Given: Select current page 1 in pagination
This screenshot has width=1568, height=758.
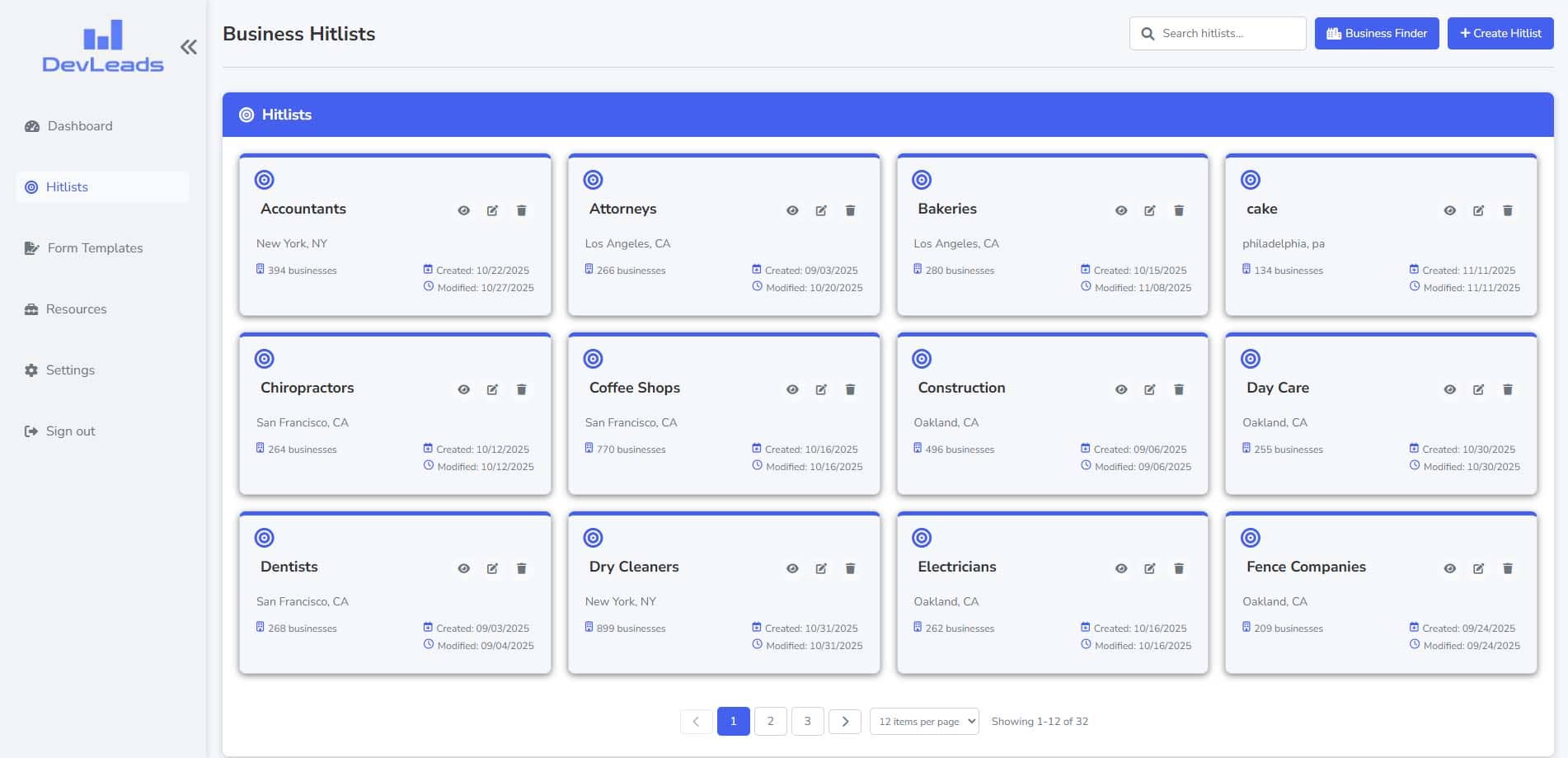Looking at the screenshot, I should coord(734,722).
